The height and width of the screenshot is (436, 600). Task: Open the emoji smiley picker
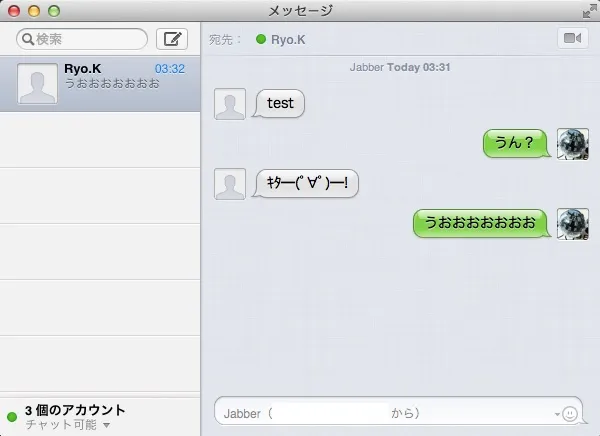point(571,413)
